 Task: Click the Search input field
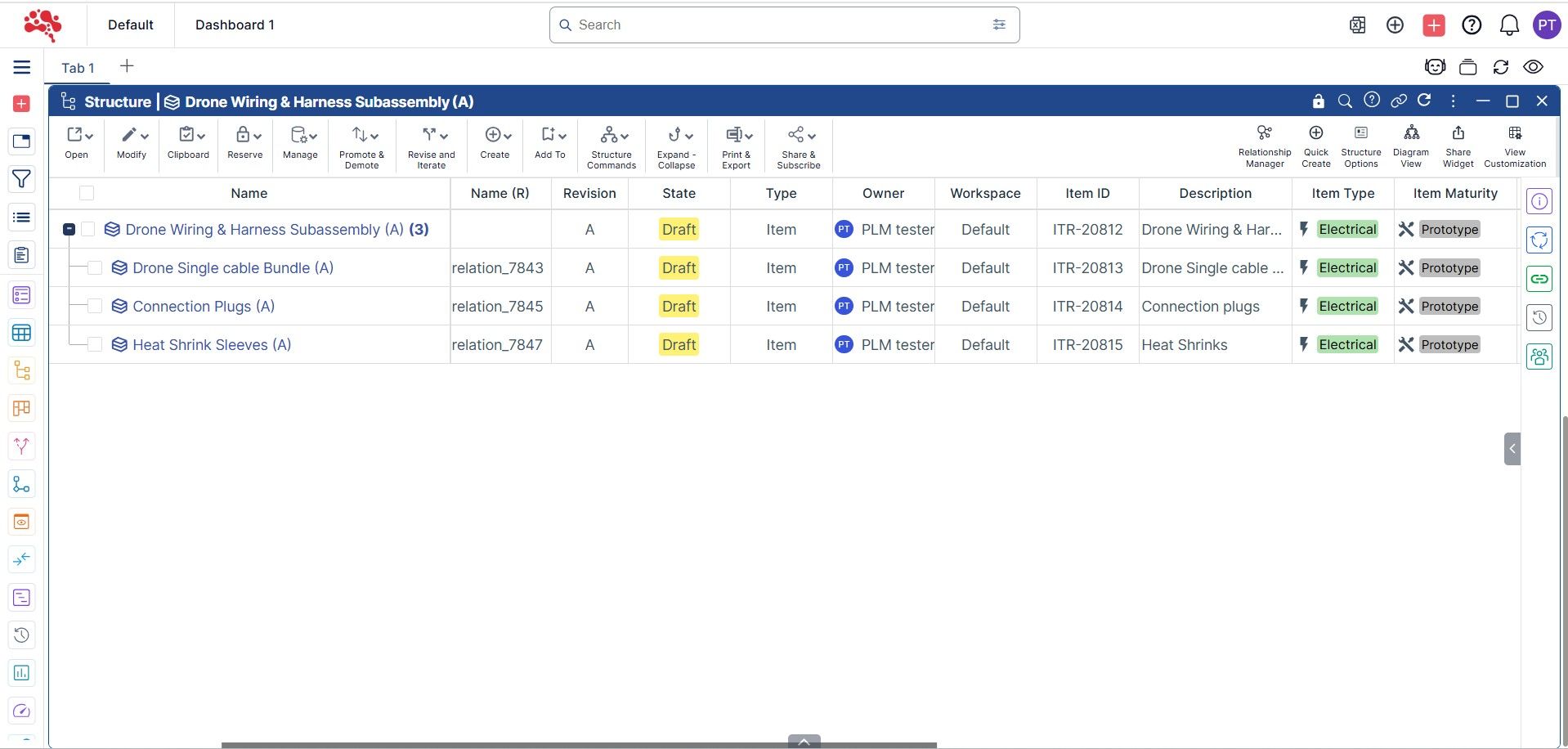(x=777, y=25)
